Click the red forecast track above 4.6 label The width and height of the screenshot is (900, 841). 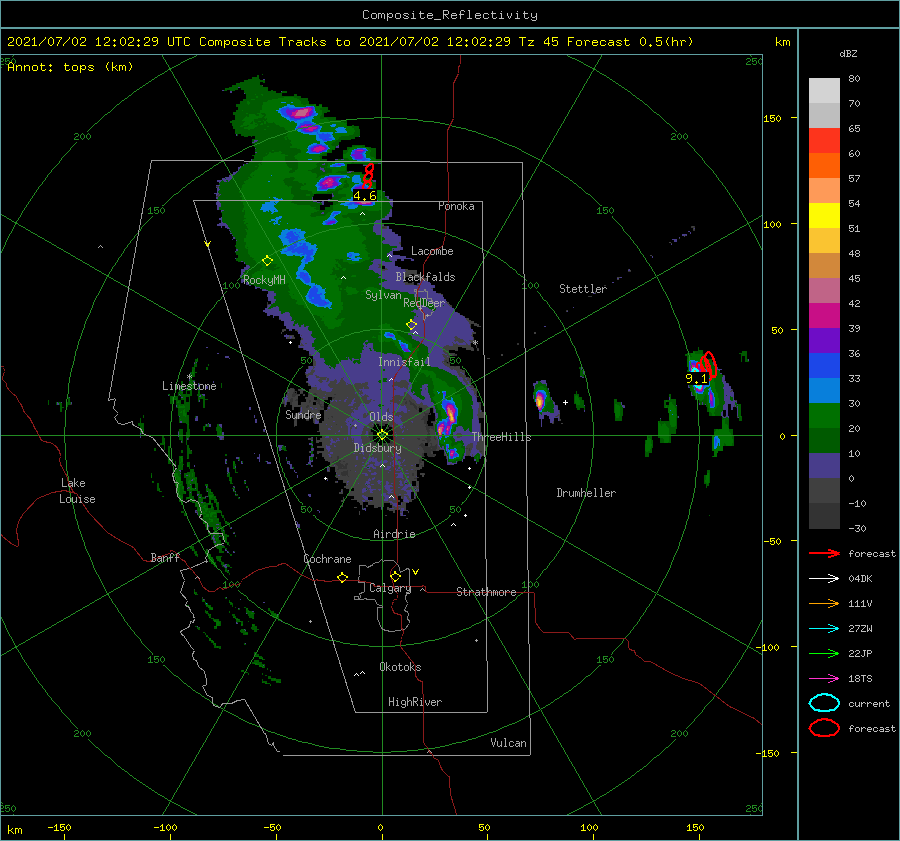click(368, 176)
